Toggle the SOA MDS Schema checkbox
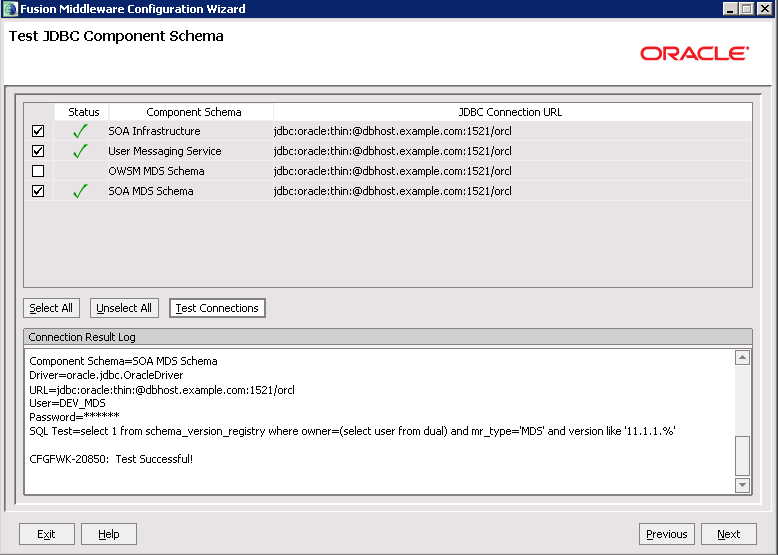 (38, 191)
